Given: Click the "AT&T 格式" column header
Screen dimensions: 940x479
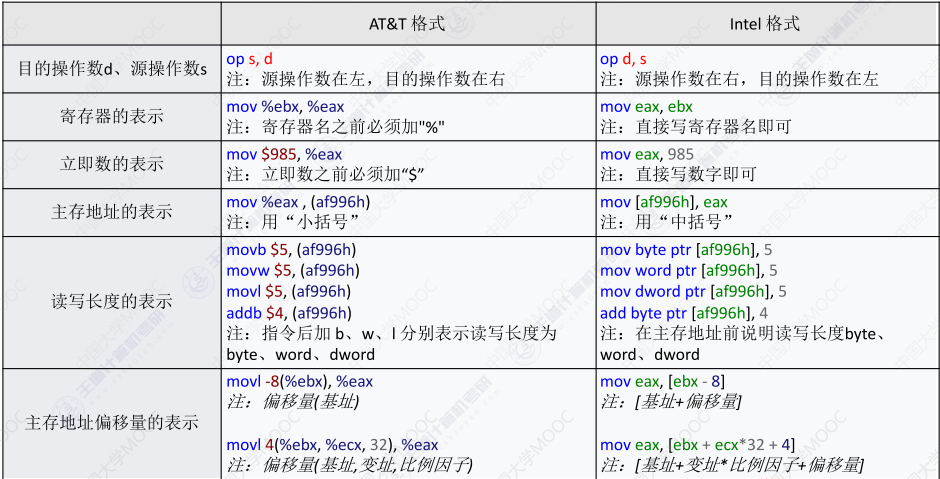Looking at the screenshot, I should pos(407,24).
